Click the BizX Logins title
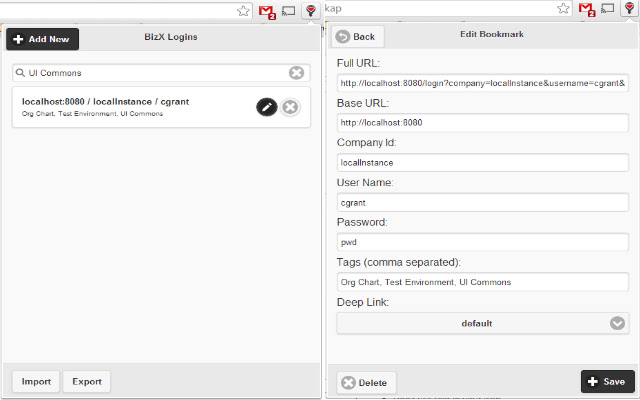Viewport: 640px width, 400px height. click(171, 37)
